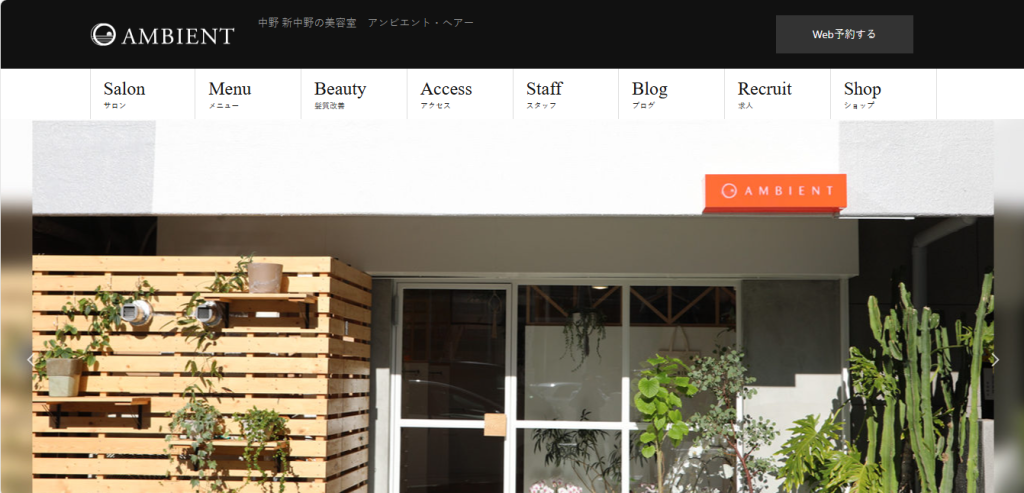Click the circular Ambient logo icon

[103, 35]
